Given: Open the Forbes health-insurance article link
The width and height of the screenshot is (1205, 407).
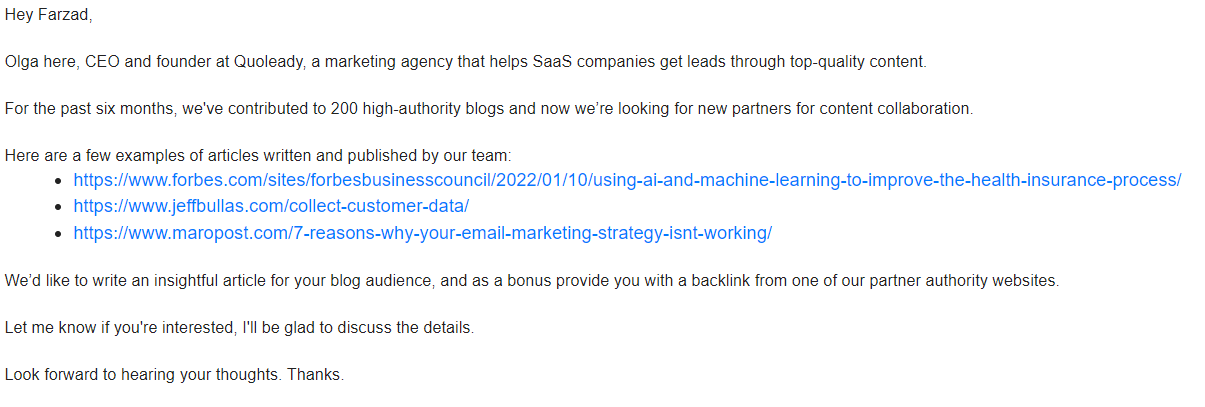Looking at the screenshot, I should (x=627, y=181).
